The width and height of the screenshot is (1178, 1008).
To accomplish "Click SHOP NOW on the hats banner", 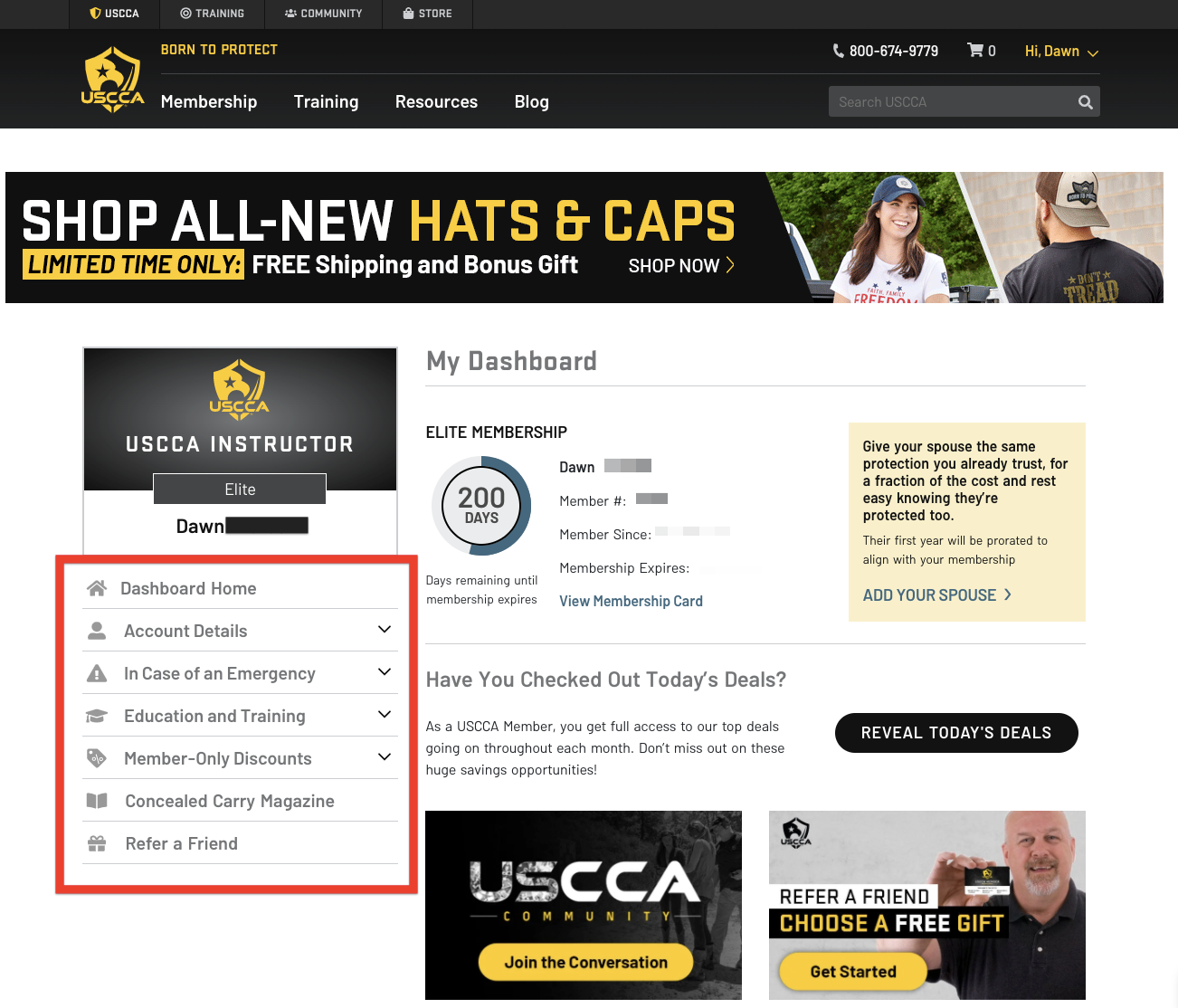I will point(681,265).
